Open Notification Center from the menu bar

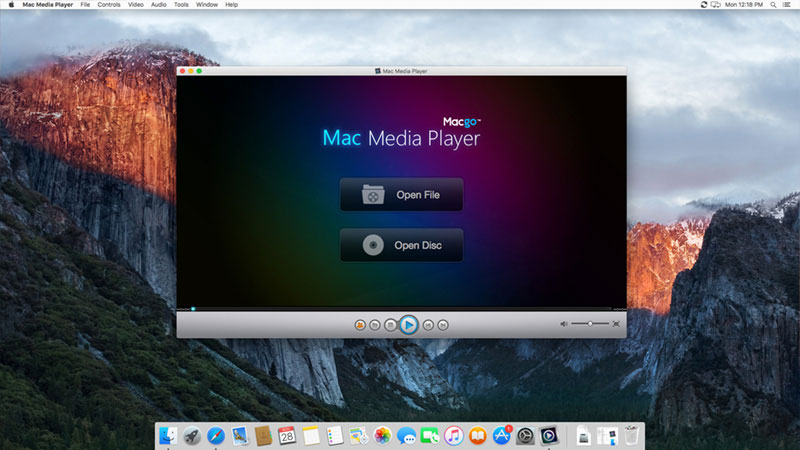tap(787, 5)
